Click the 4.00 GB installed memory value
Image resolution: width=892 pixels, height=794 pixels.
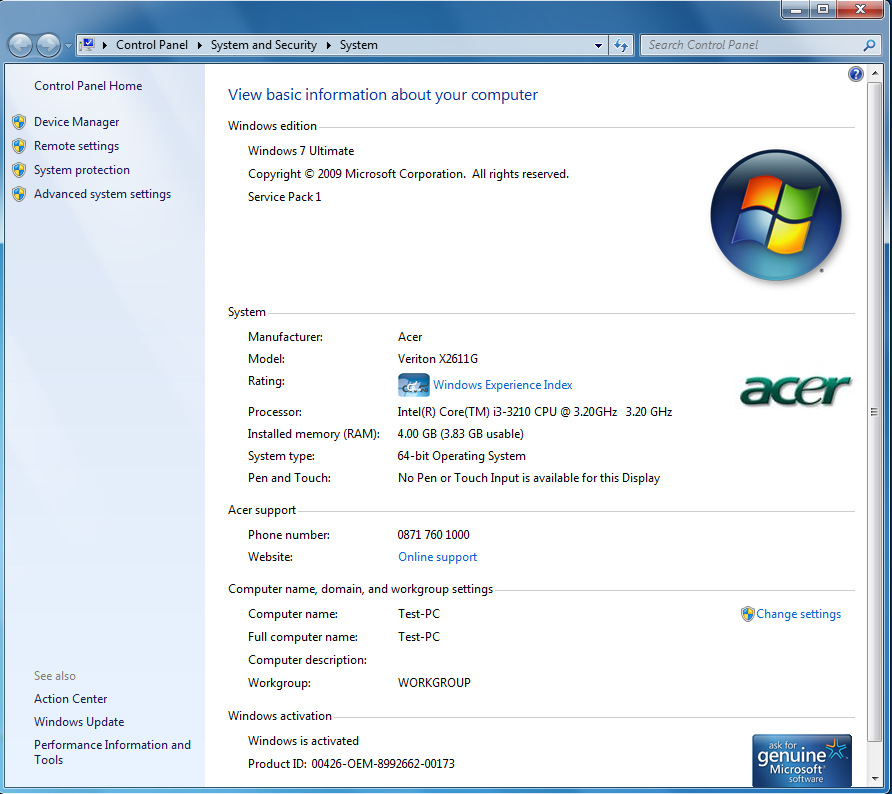460,434
